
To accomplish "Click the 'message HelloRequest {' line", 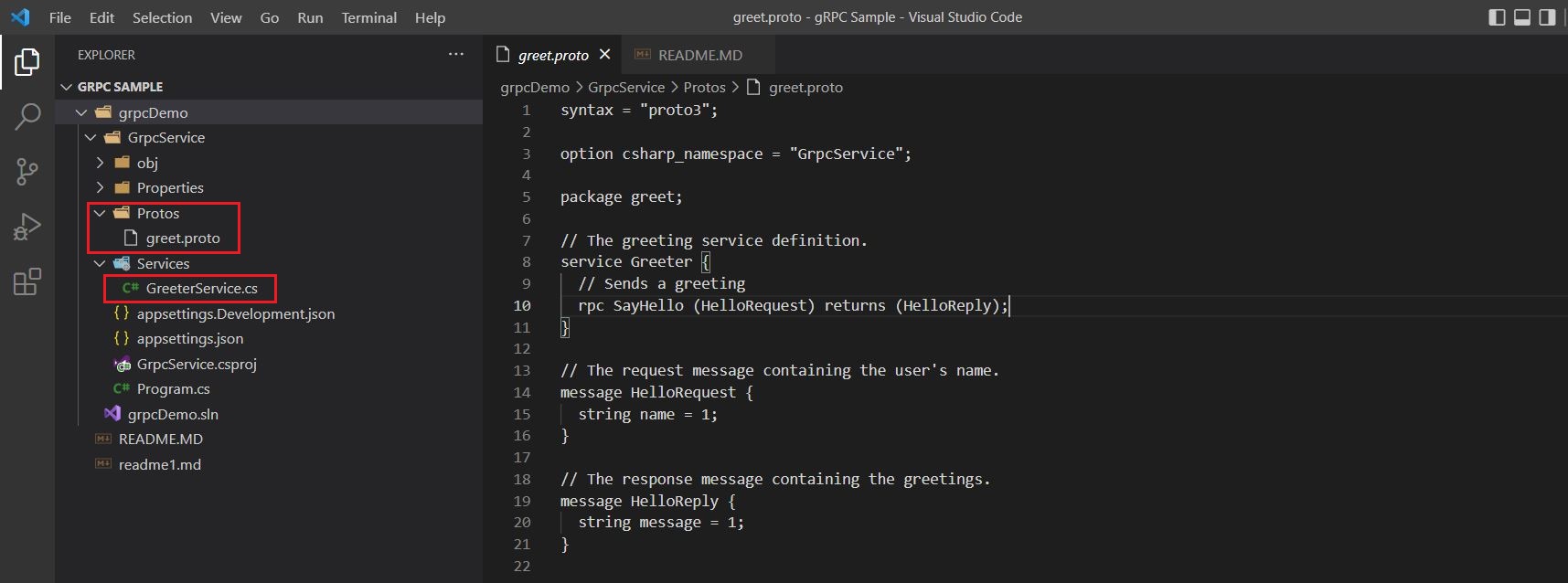I will pos(656,392).
